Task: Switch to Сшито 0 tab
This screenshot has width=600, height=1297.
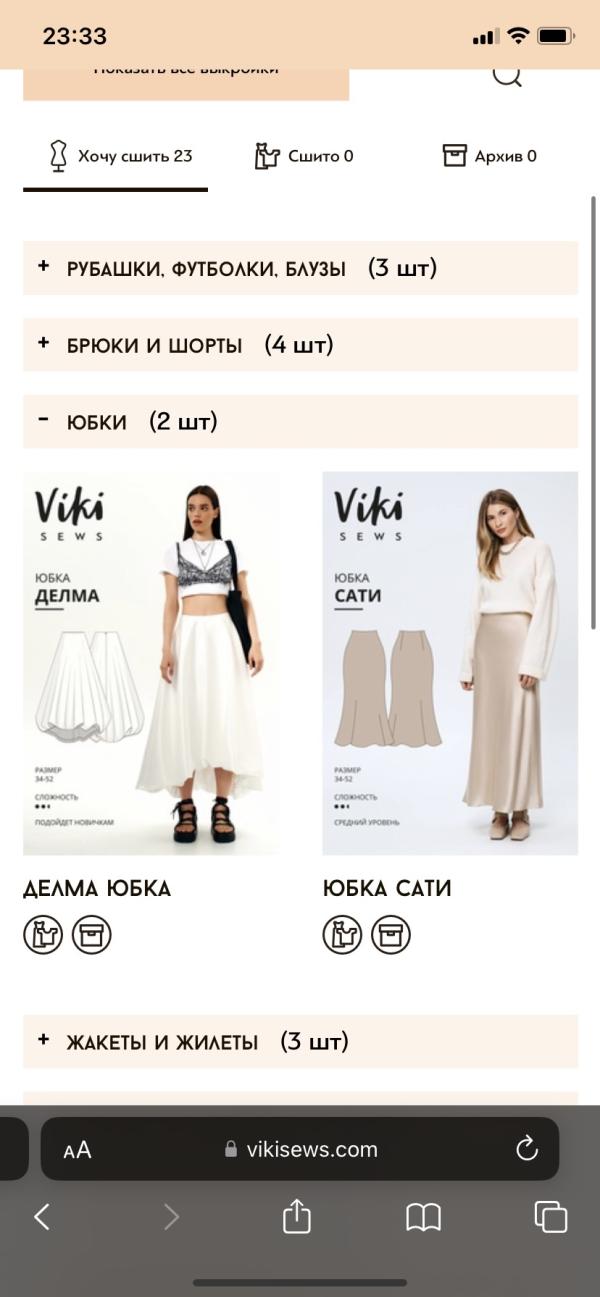Action: [x=304, y=156]
